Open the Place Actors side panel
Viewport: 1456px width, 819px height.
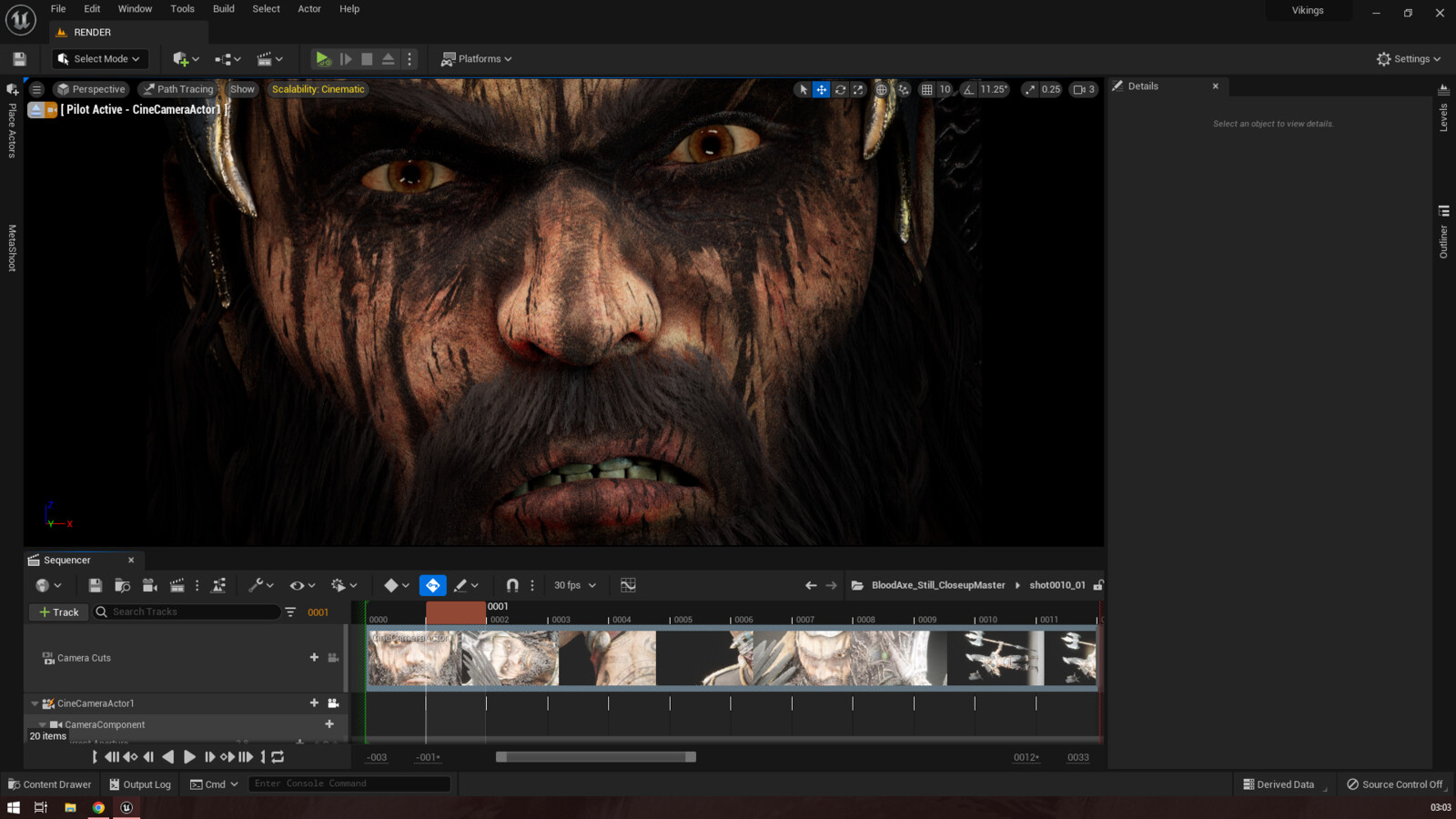point(12,122)
